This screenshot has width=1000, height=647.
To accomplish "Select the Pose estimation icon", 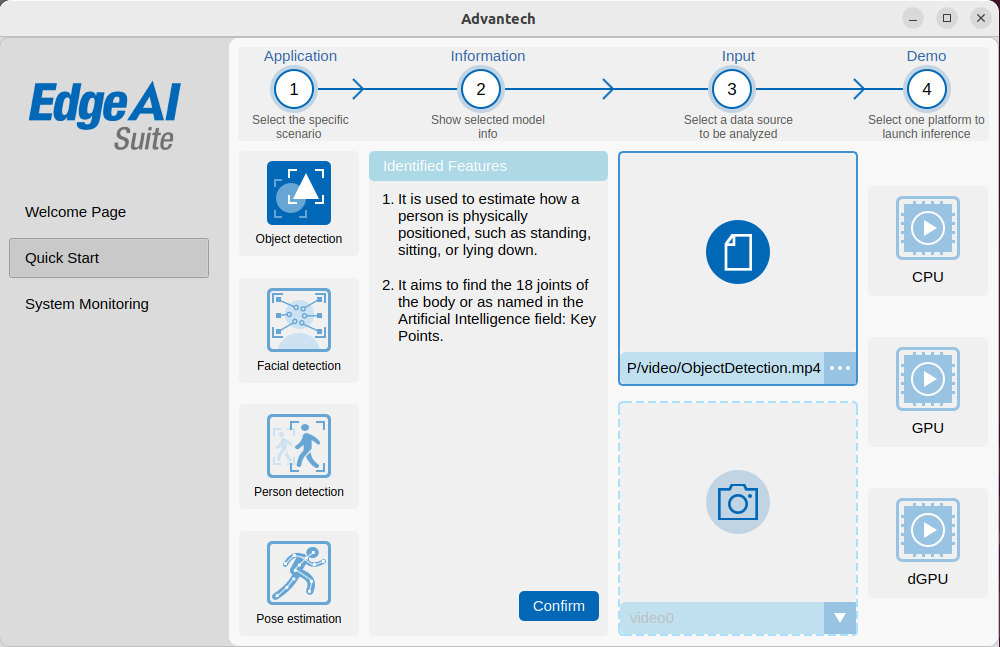I will pyautogui.click(x=298, y=573).
